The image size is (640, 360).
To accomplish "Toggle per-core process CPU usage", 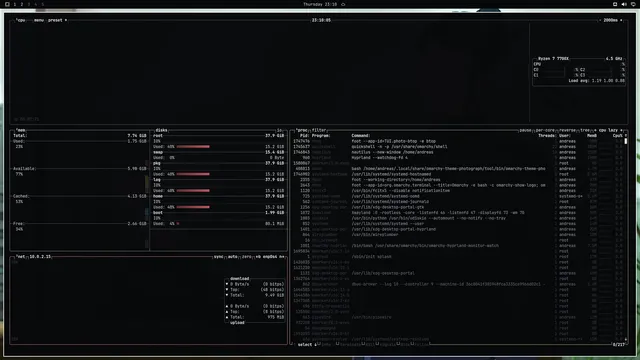I will pyautogui.click(x=545, y=130).
